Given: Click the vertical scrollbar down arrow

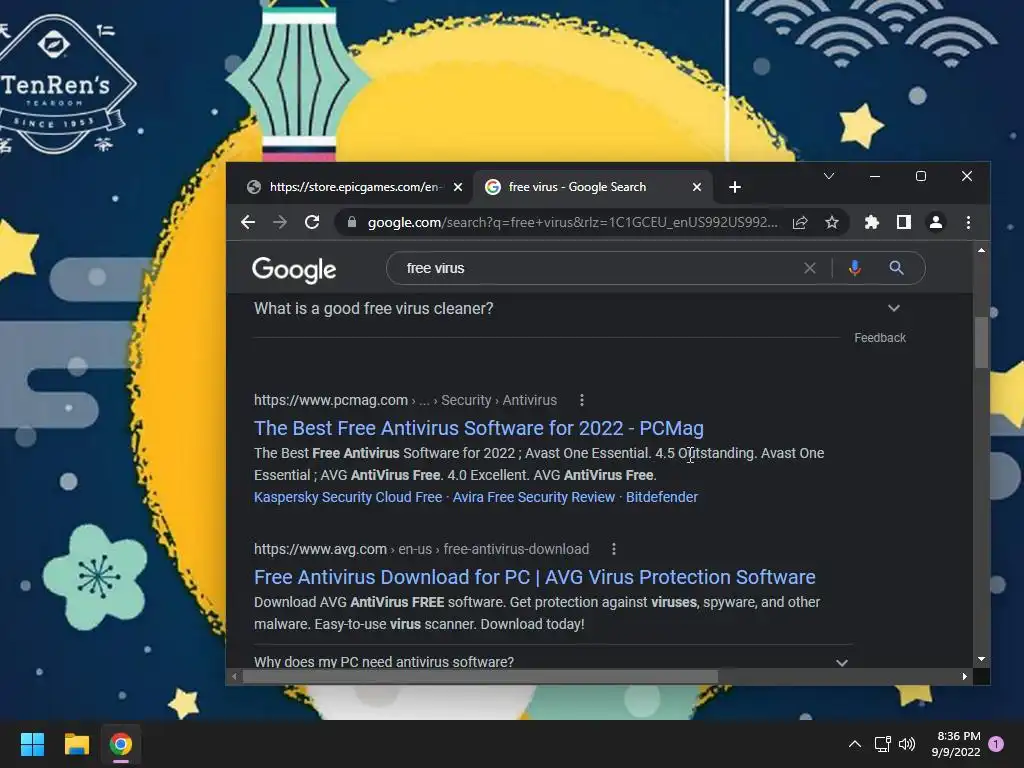Looking at the screenshot, I should pos(981,660).
